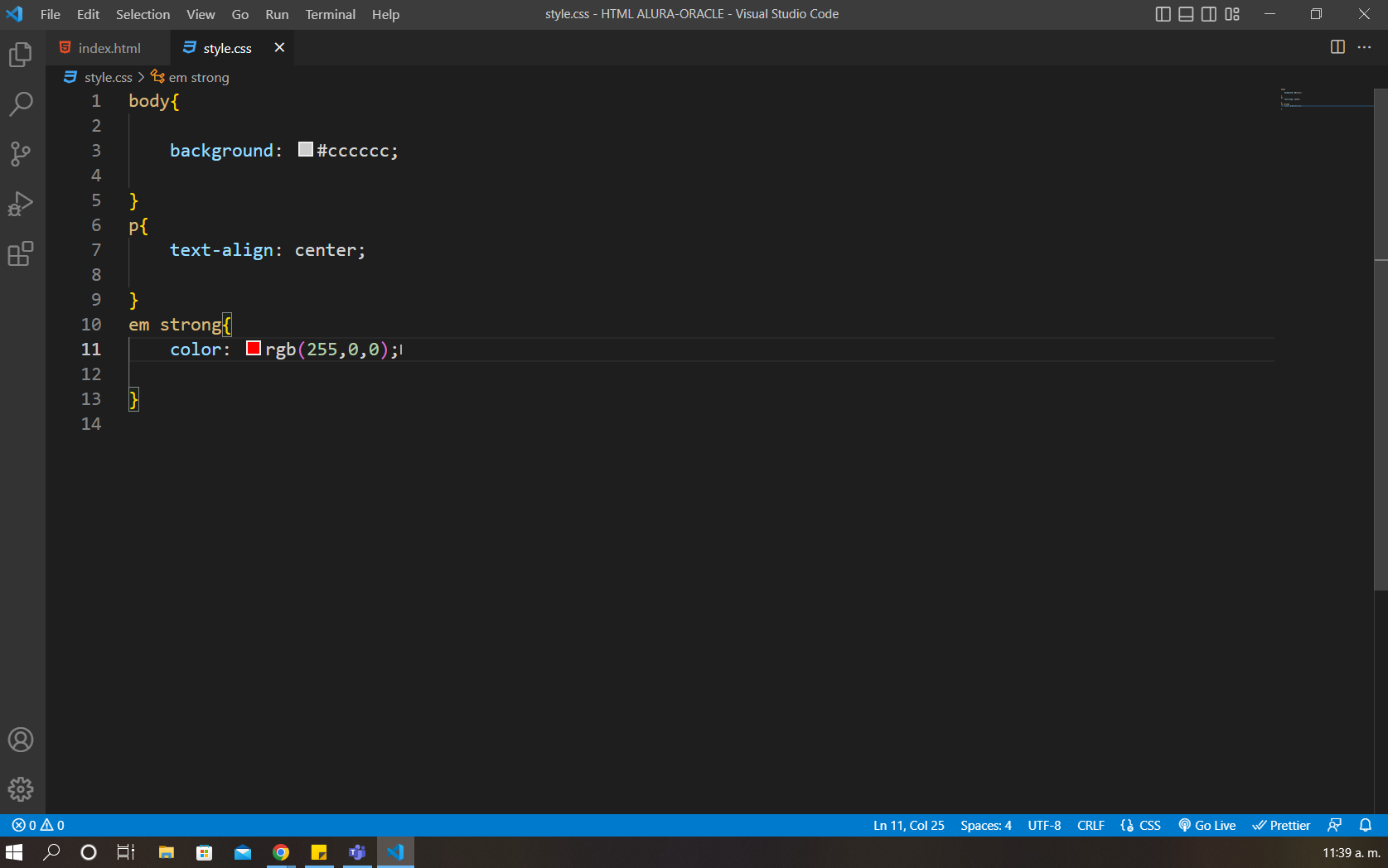
Task: Place cursor on 'text-align' property
Action: [x=221, y=250]
